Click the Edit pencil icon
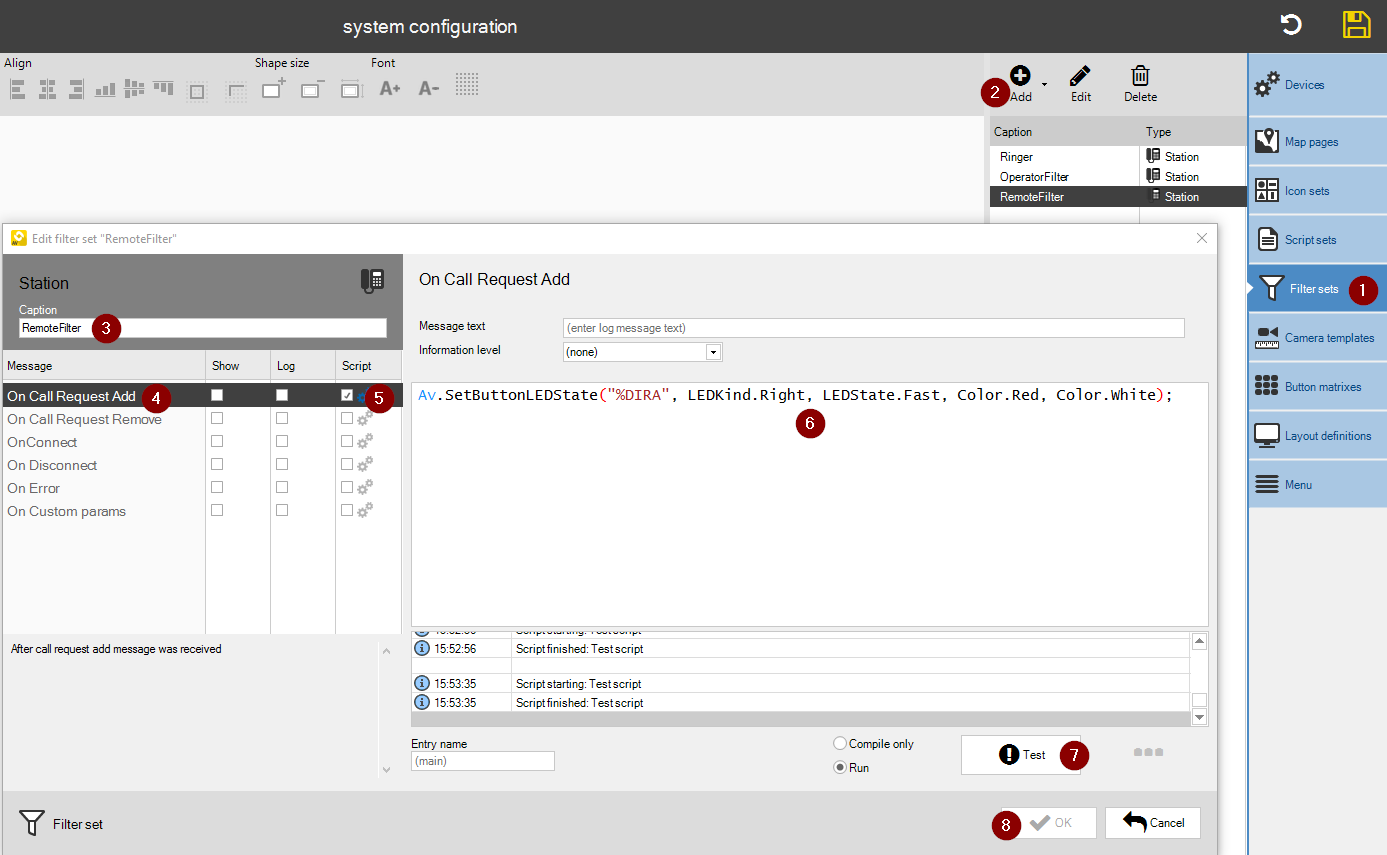Image resolution: width=1387 pixels, height=855 pixels. tap(1080, 77)
